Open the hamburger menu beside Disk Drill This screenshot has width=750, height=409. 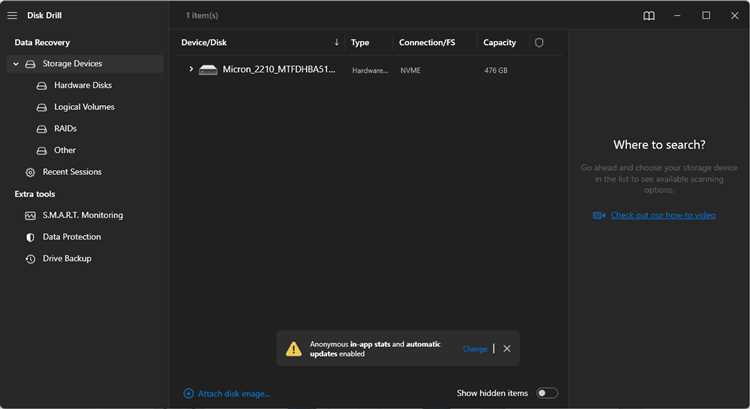point(12,16)
